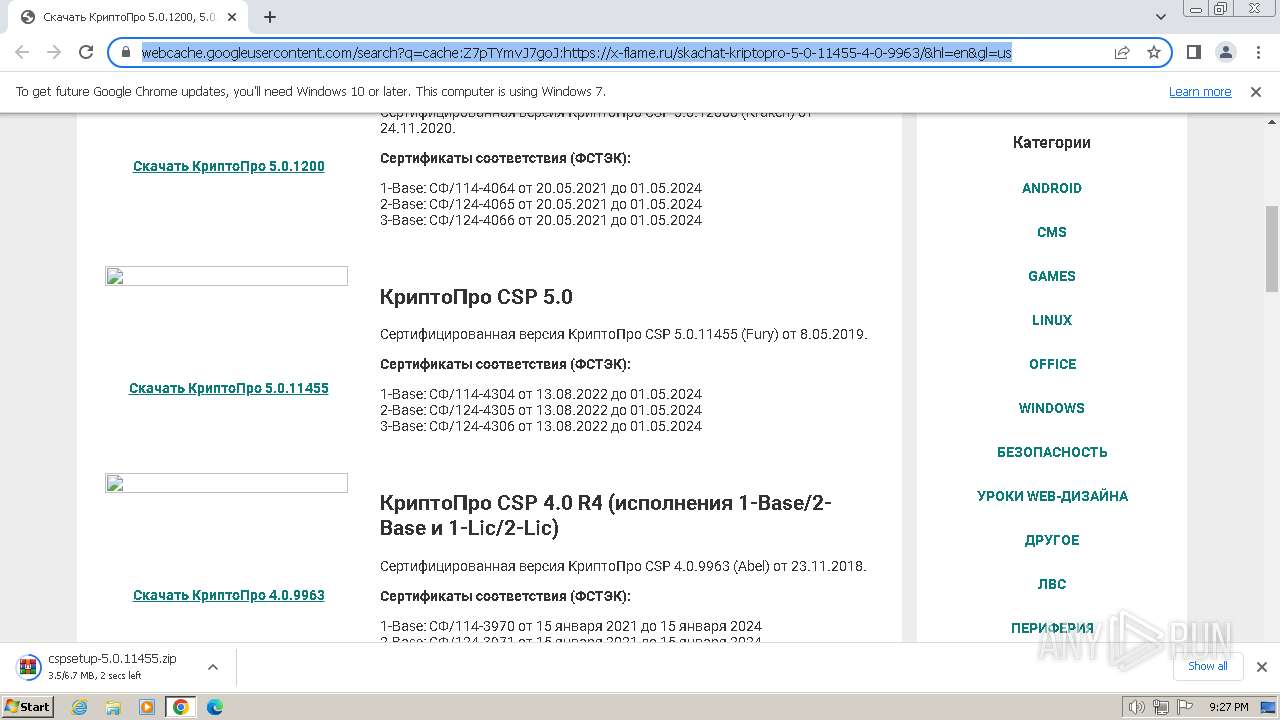The image size is (1280, 720).
Task: Open Chrome profile avatar
Action: 1225,52
